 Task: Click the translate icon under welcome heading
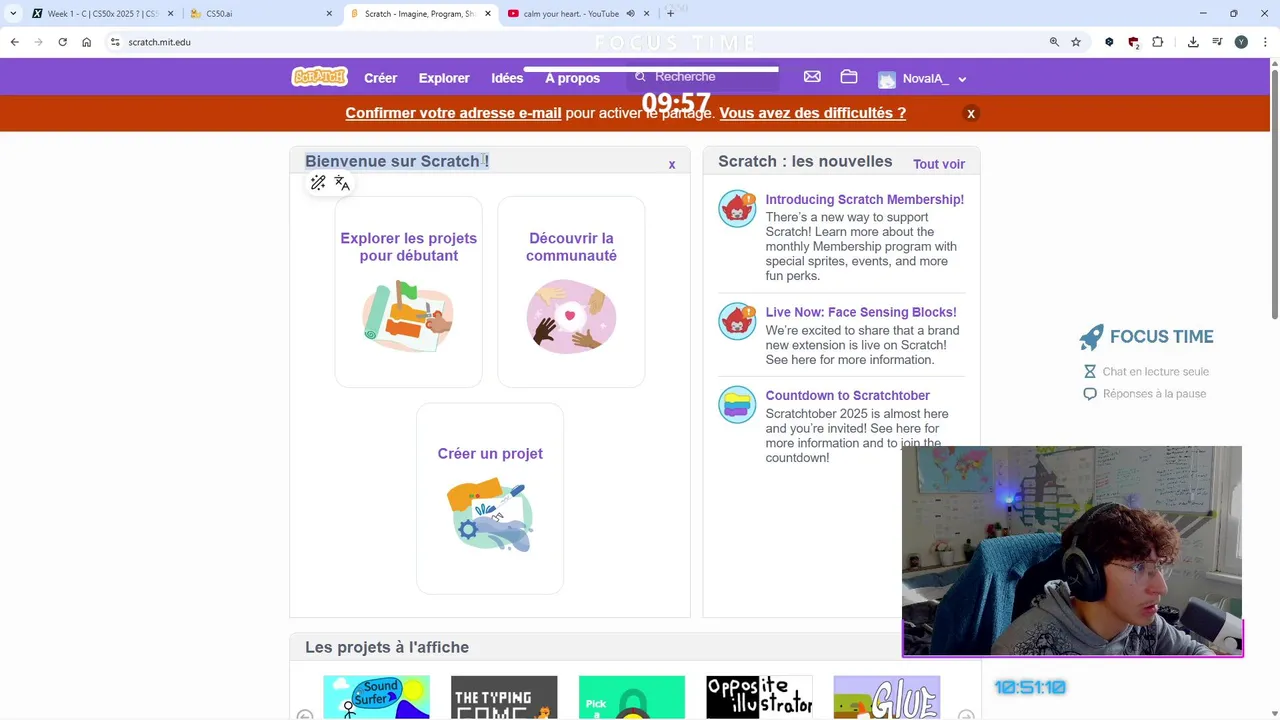(342, 183)
